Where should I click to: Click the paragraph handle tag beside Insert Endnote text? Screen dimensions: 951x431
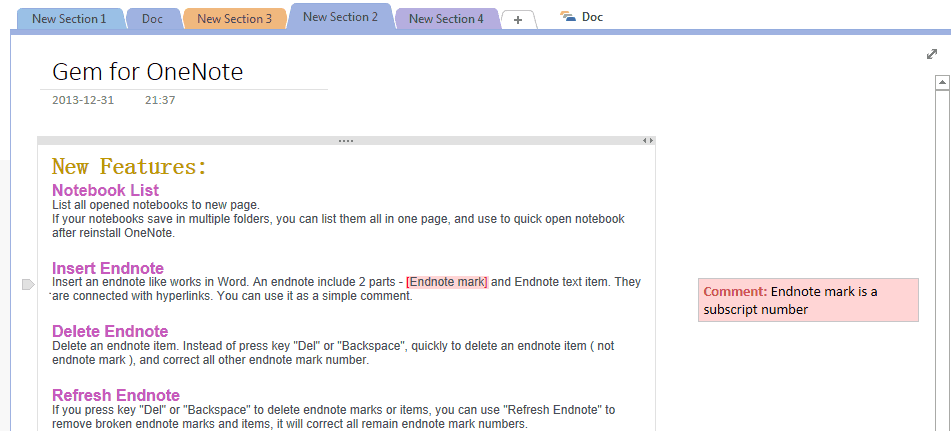click(x=29, y=284)
